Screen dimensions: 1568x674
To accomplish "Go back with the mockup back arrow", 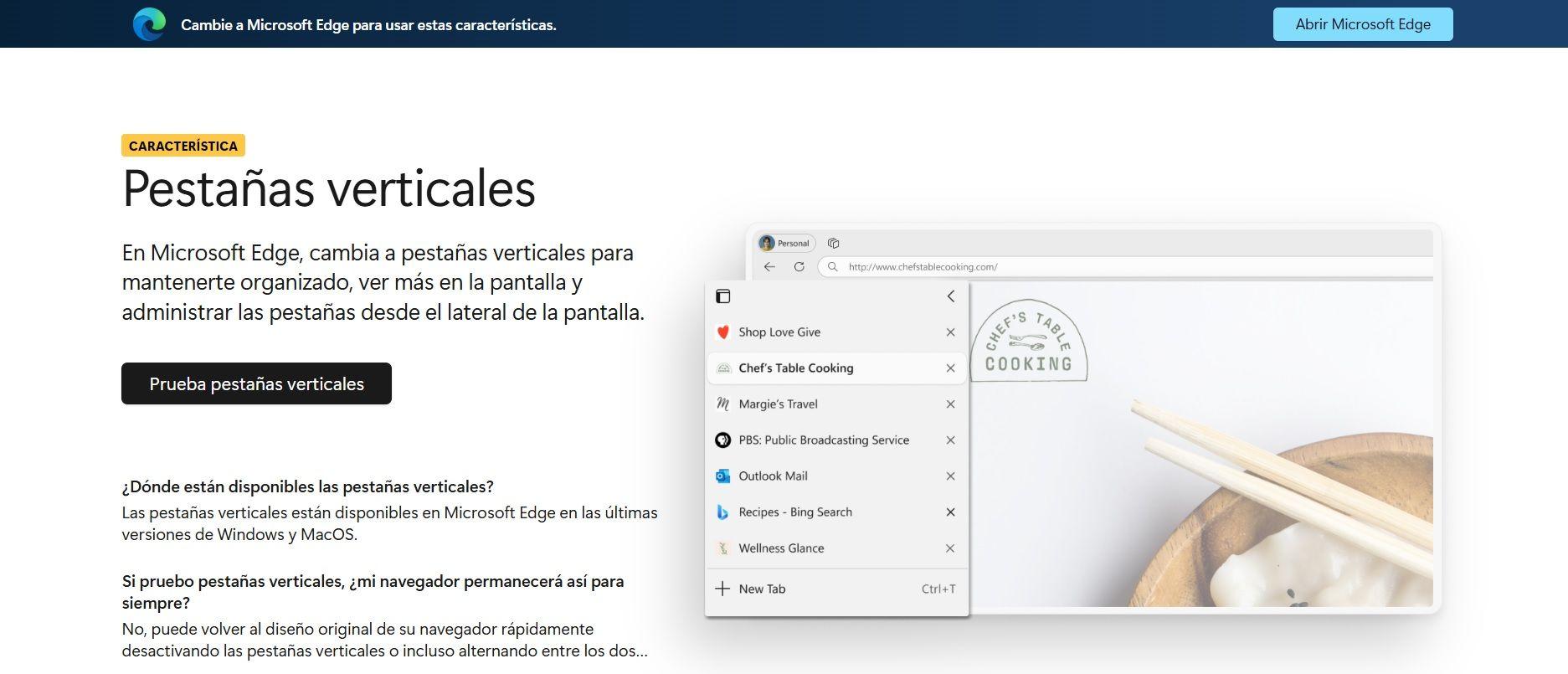I will (x=770, y=267).
